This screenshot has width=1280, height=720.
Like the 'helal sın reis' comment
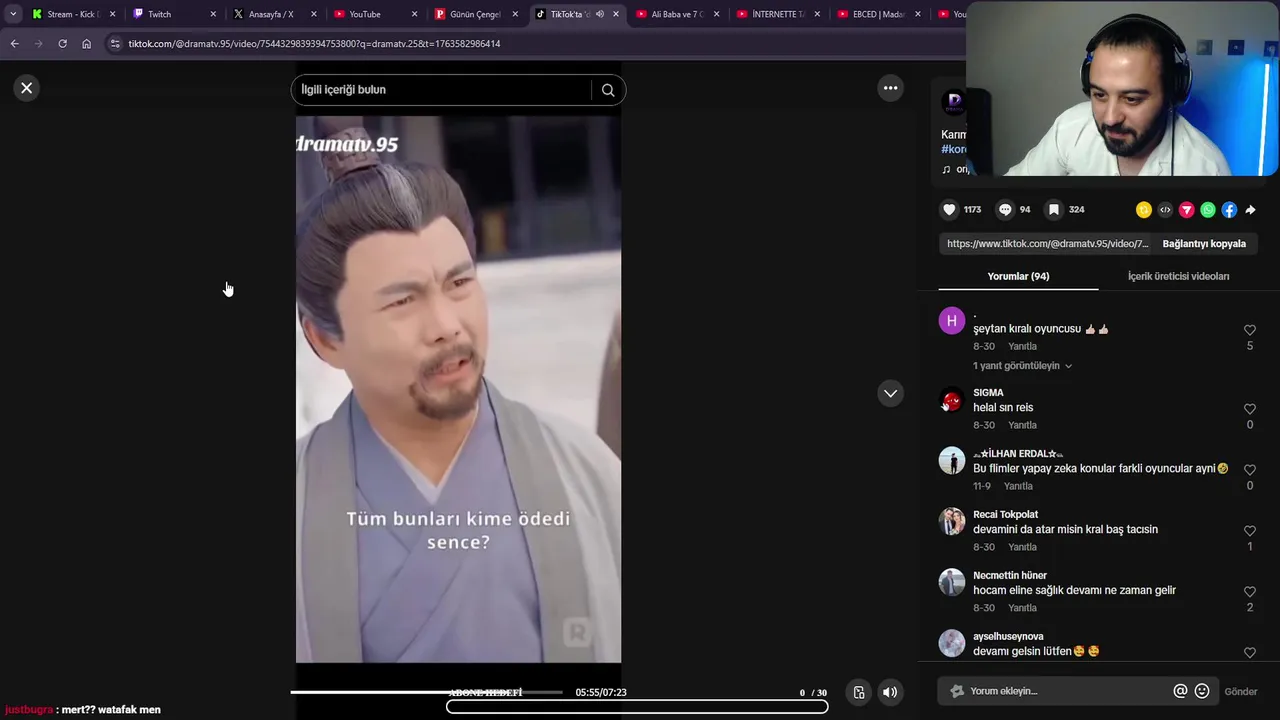pyautogui.click(x=1250, y=409)
